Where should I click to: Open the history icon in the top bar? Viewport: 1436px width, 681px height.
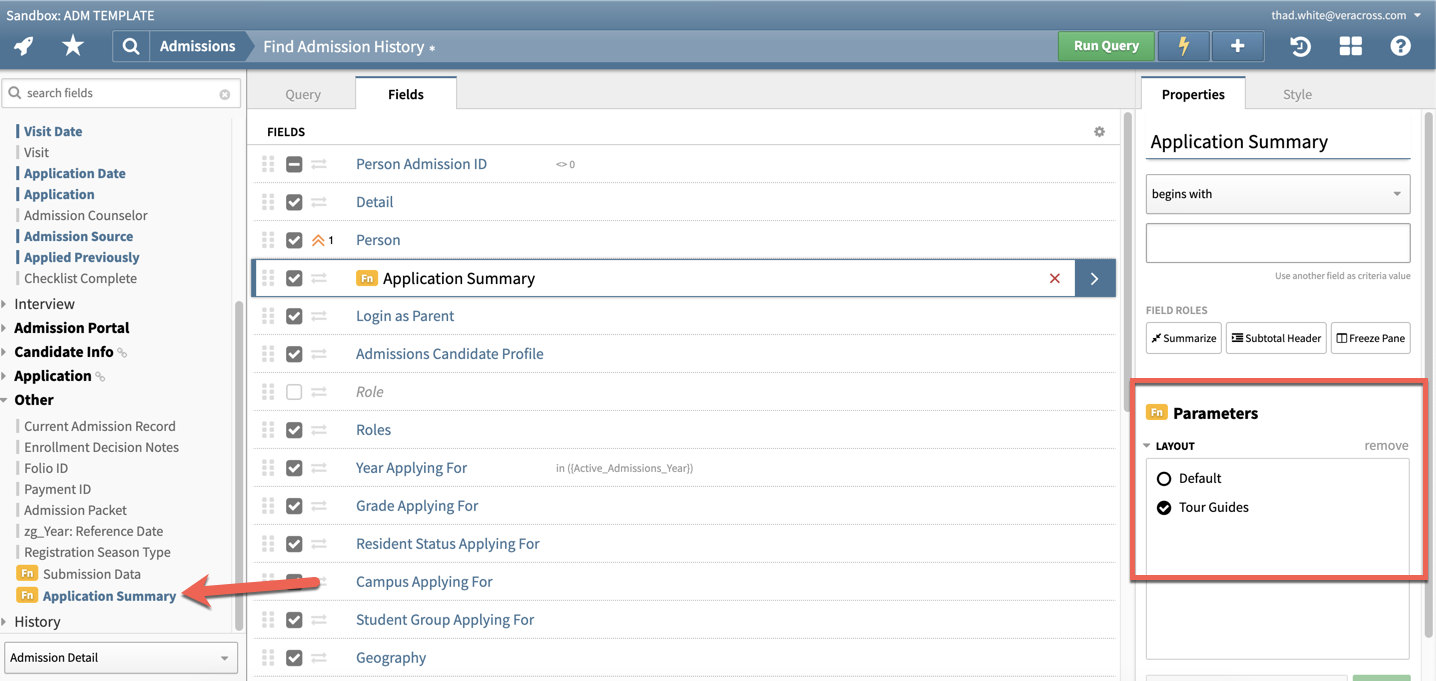coord(1300,45)
